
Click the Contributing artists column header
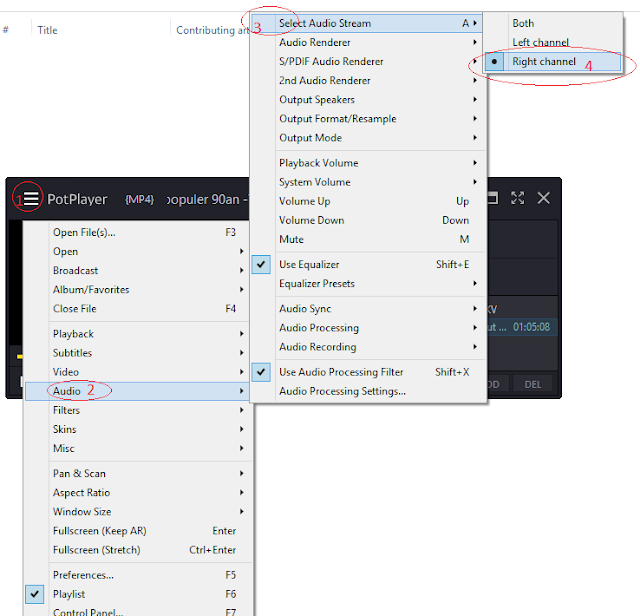(x=212, y=30)
